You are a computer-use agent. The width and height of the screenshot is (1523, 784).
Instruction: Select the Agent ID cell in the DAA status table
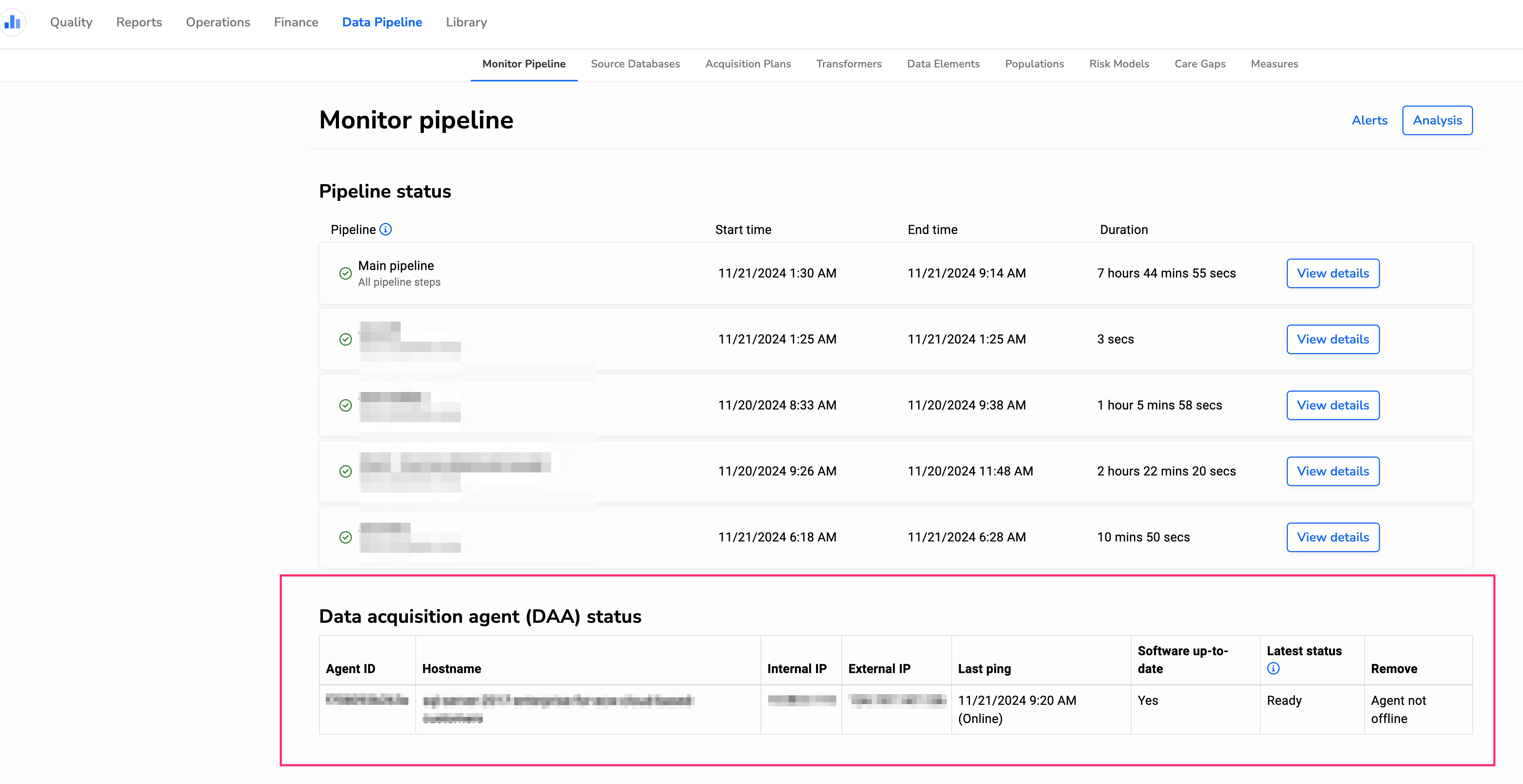pos(366,700)
